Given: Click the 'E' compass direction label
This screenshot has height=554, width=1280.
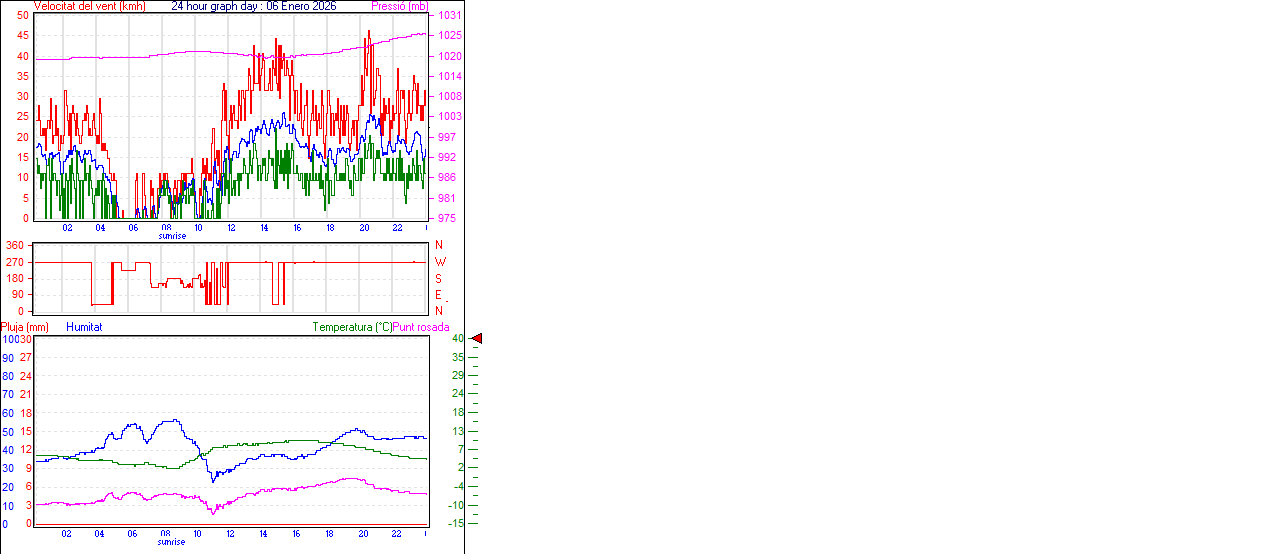Looking at the screenshot, I should (x=439, y=295).
